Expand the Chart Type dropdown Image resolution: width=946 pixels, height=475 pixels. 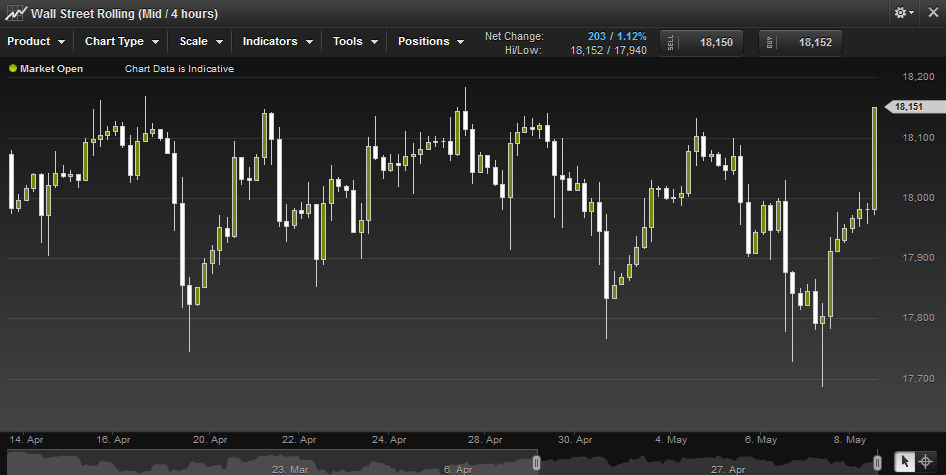(122, 42)
